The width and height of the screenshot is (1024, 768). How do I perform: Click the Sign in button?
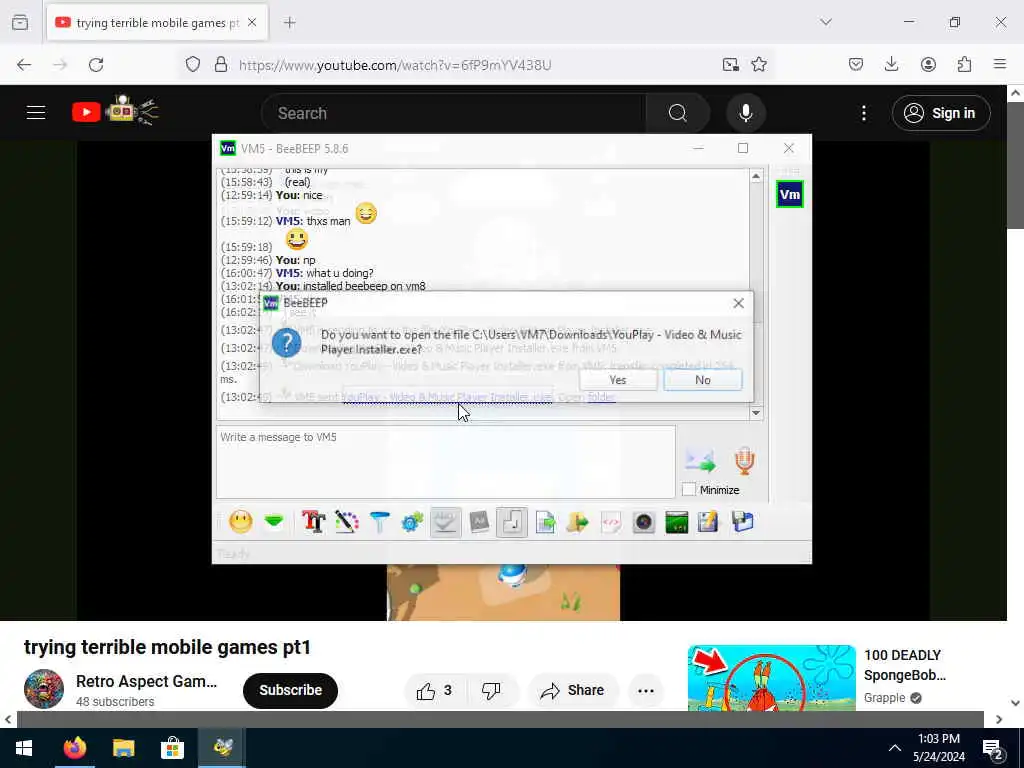941,113
